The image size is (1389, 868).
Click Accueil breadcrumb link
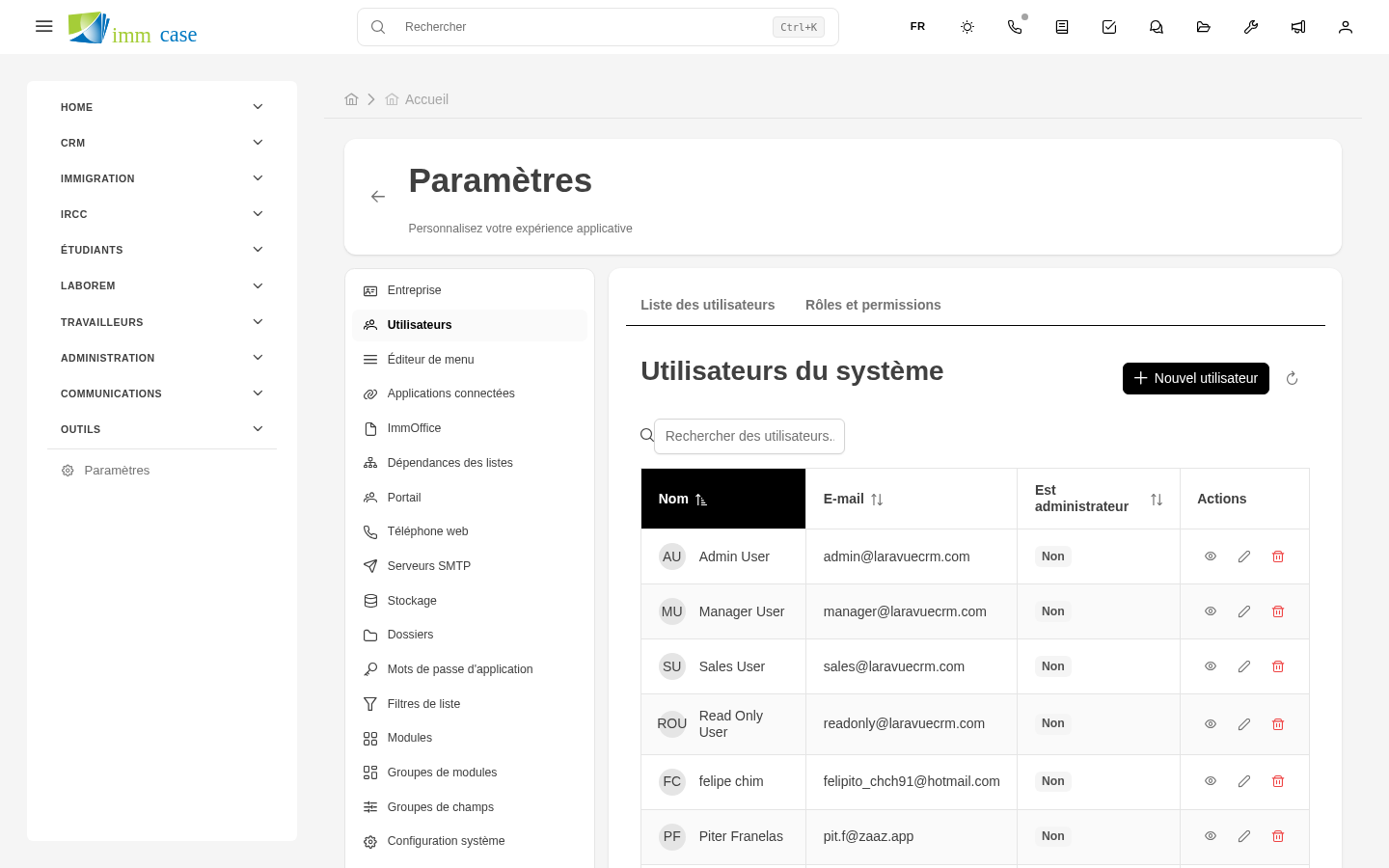[x=426, y=99]
